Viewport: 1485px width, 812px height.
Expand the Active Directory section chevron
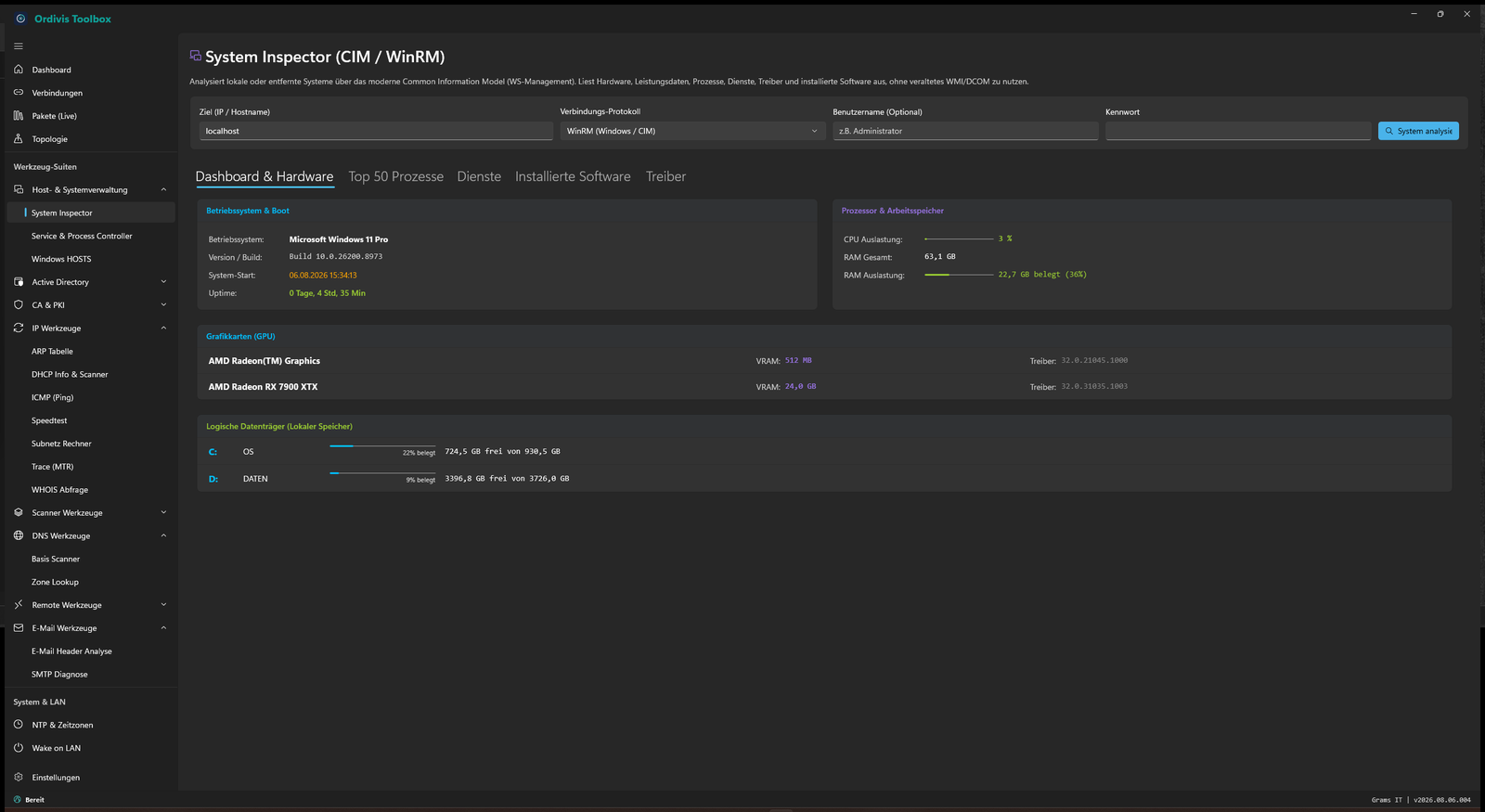click(x=163, y=282)
